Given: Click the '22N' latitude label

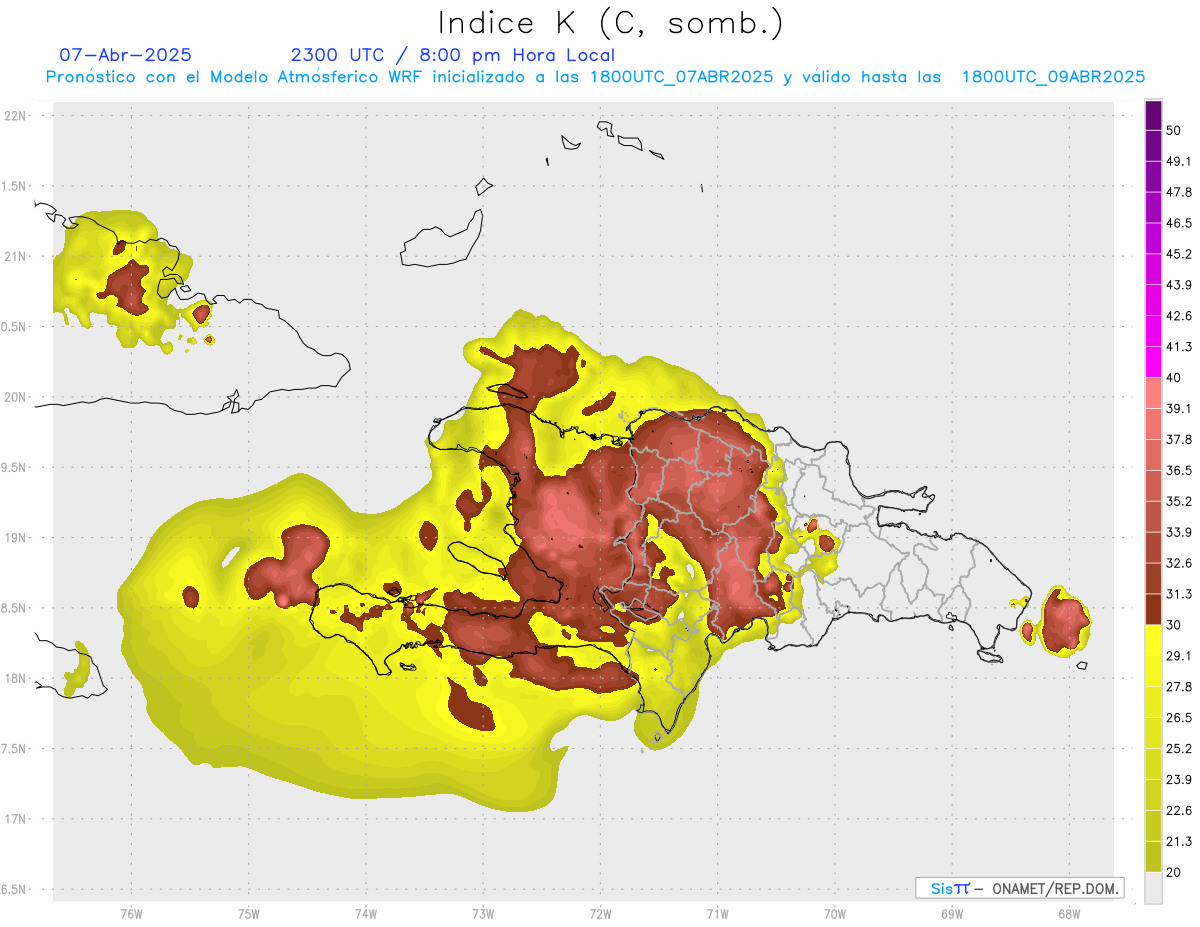Looking at the screenshot, I should click(x=15, y=116).
